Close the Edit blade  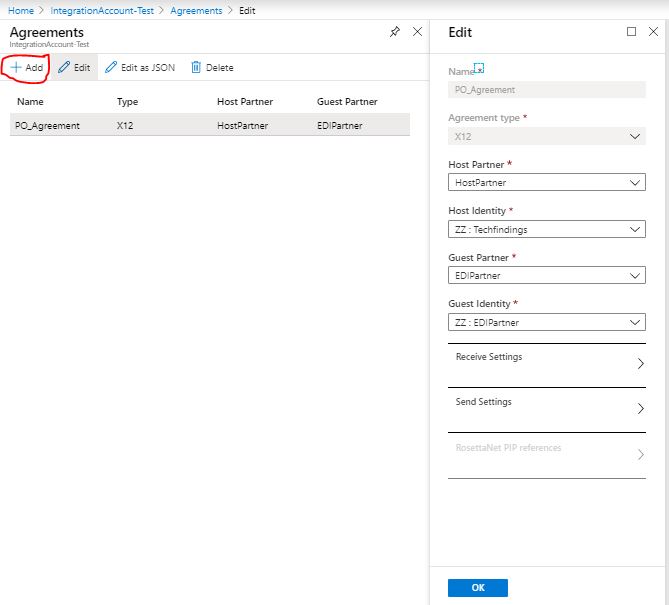(653, 32)
